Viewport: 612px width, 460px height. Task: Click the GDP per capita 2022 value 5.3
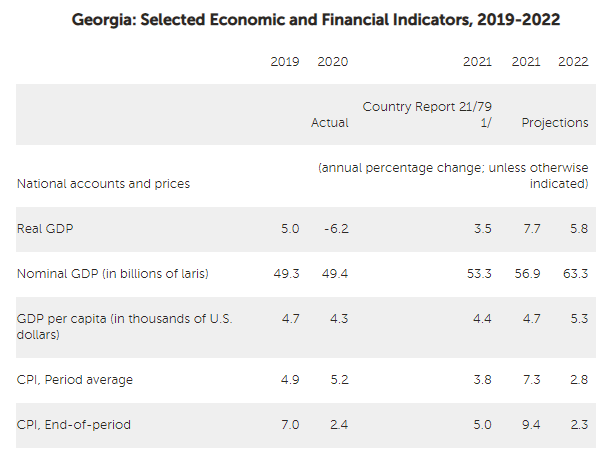[x=578, y=319]
